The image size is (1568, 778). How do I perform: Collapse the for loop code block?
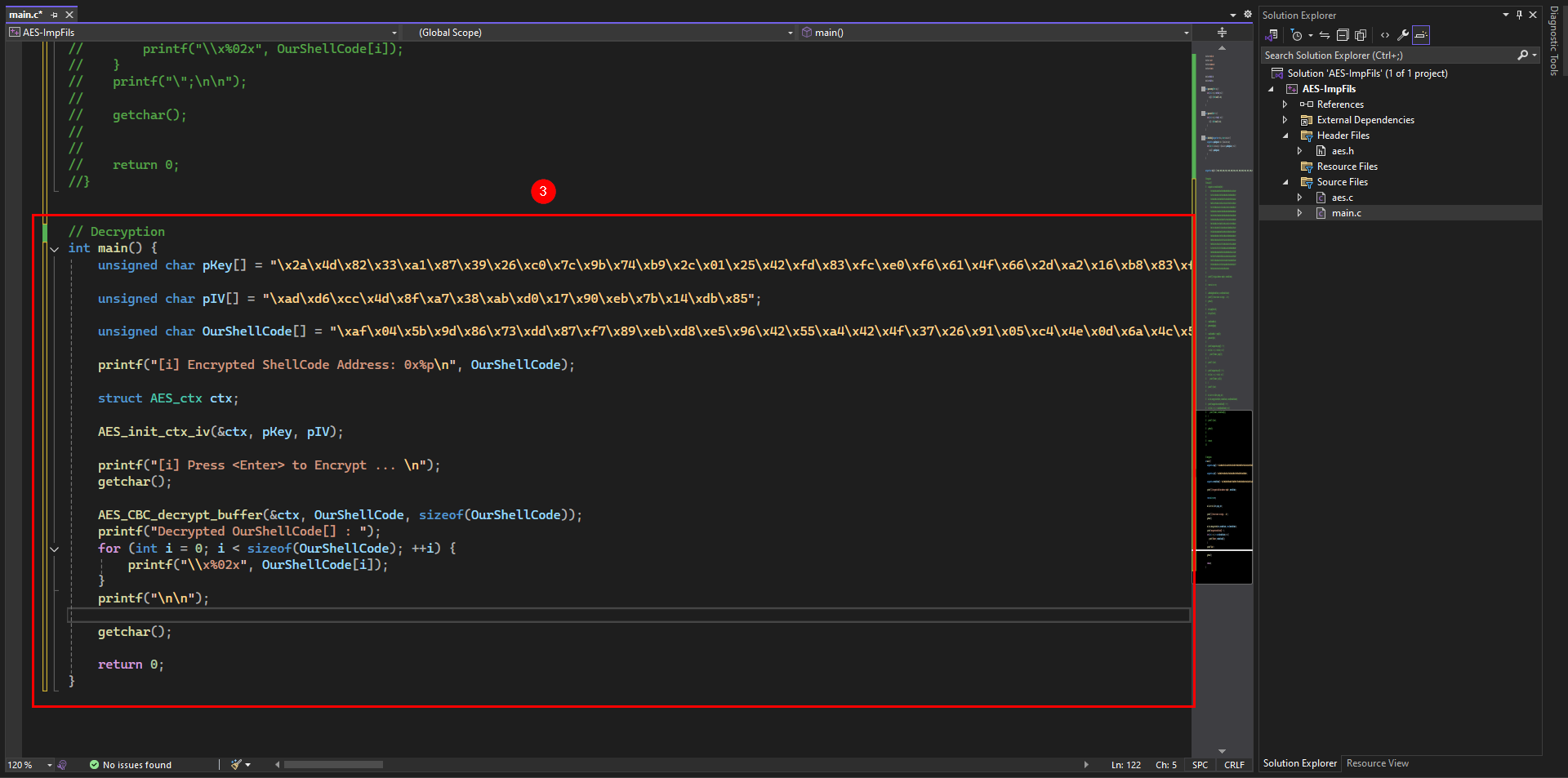[x=55, y=549]
